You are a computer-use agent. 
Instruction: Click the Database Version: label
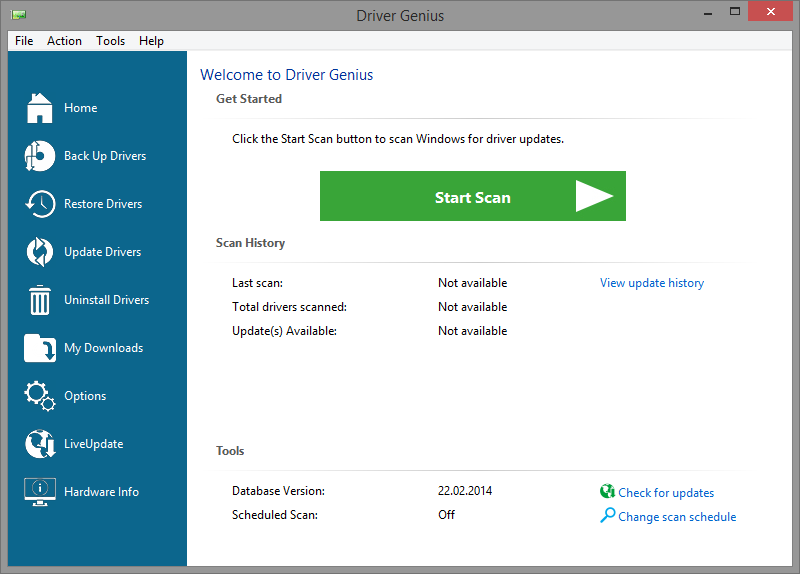click(x=279, y=491)
